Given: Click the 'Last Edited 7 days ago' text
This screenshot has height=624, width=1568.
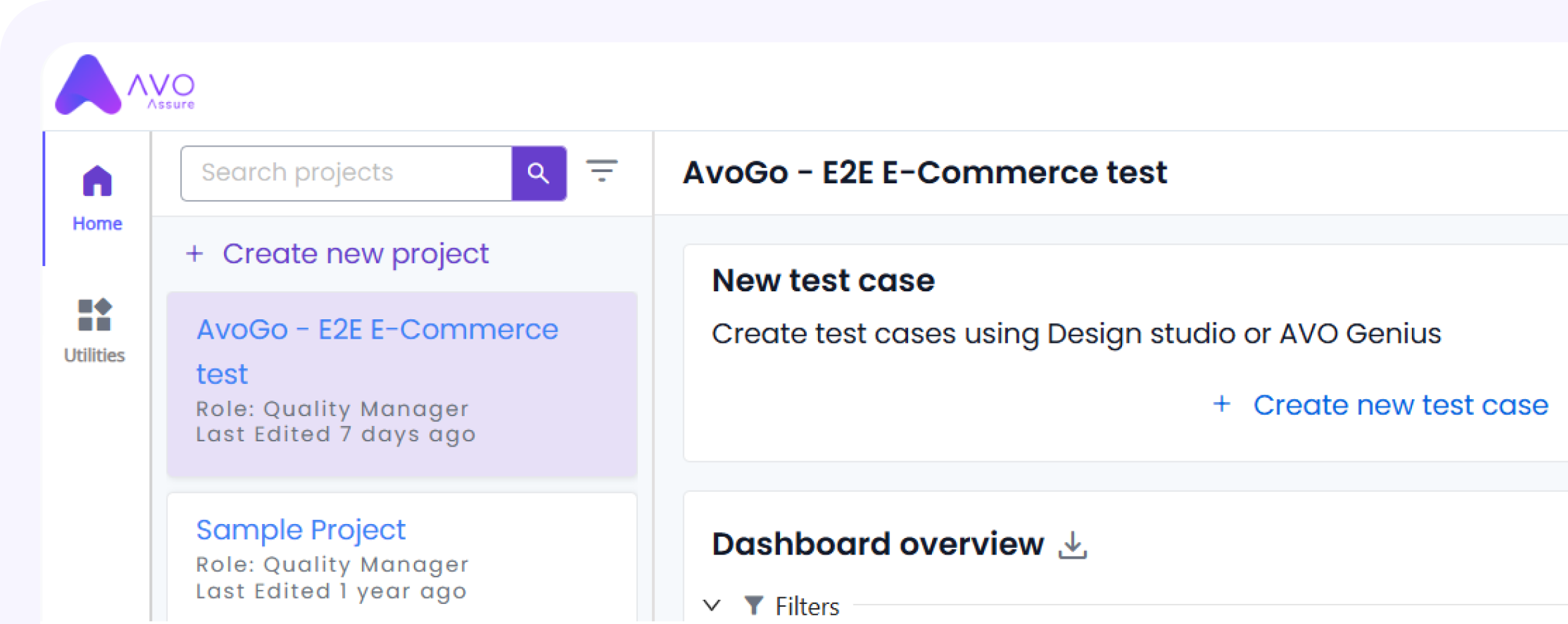Looking at the screenshot, I should pos(336,435).
